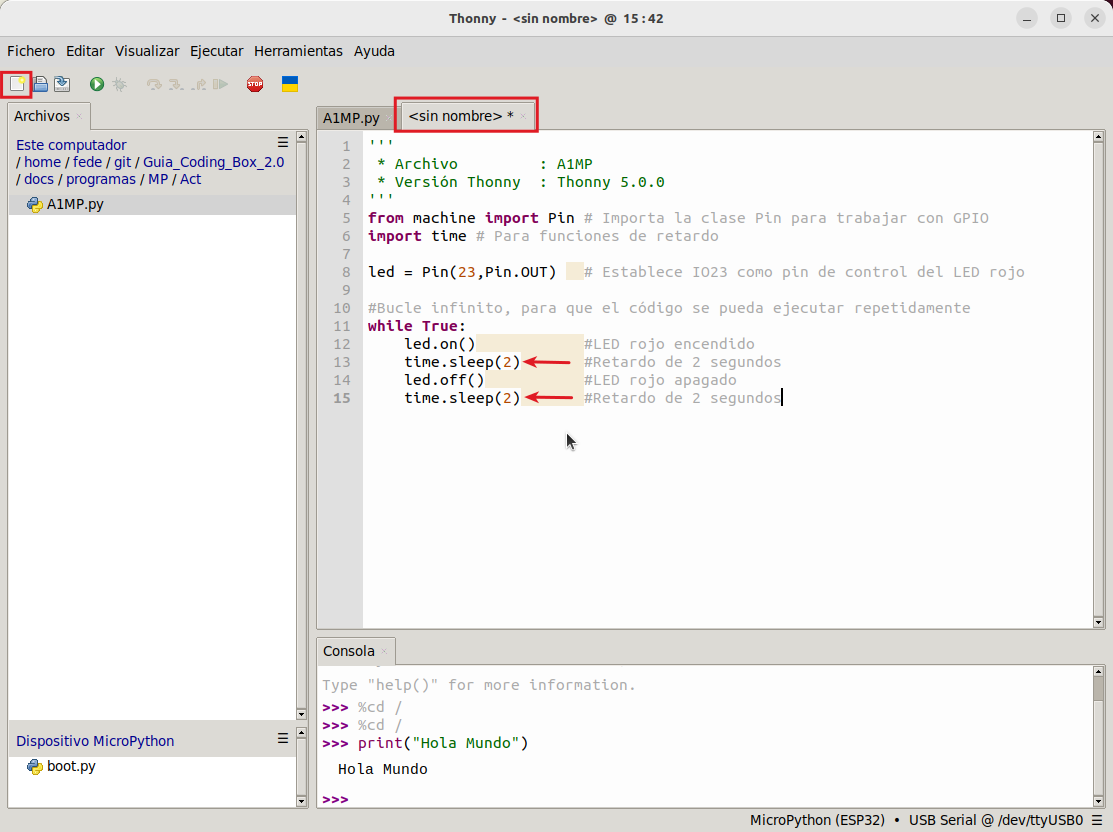Click the New file toolbar icon
Image resolution: width=1113 pixels, height=832 pixels.
pyautogui.click(x=17, y=84)
